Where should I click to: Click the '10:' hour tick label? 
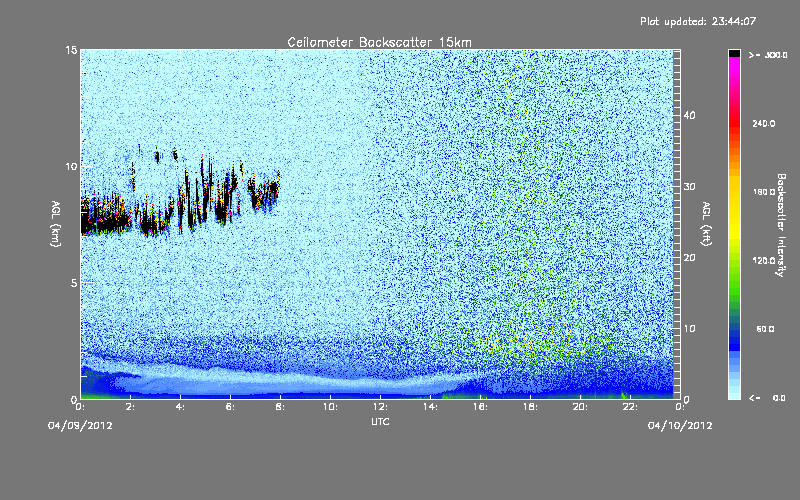330,407
